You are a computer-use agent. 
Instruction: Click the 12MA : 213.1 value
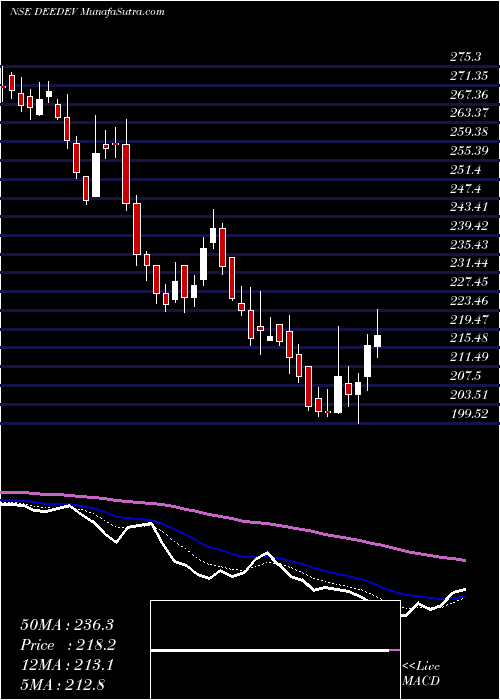[67, 665]
